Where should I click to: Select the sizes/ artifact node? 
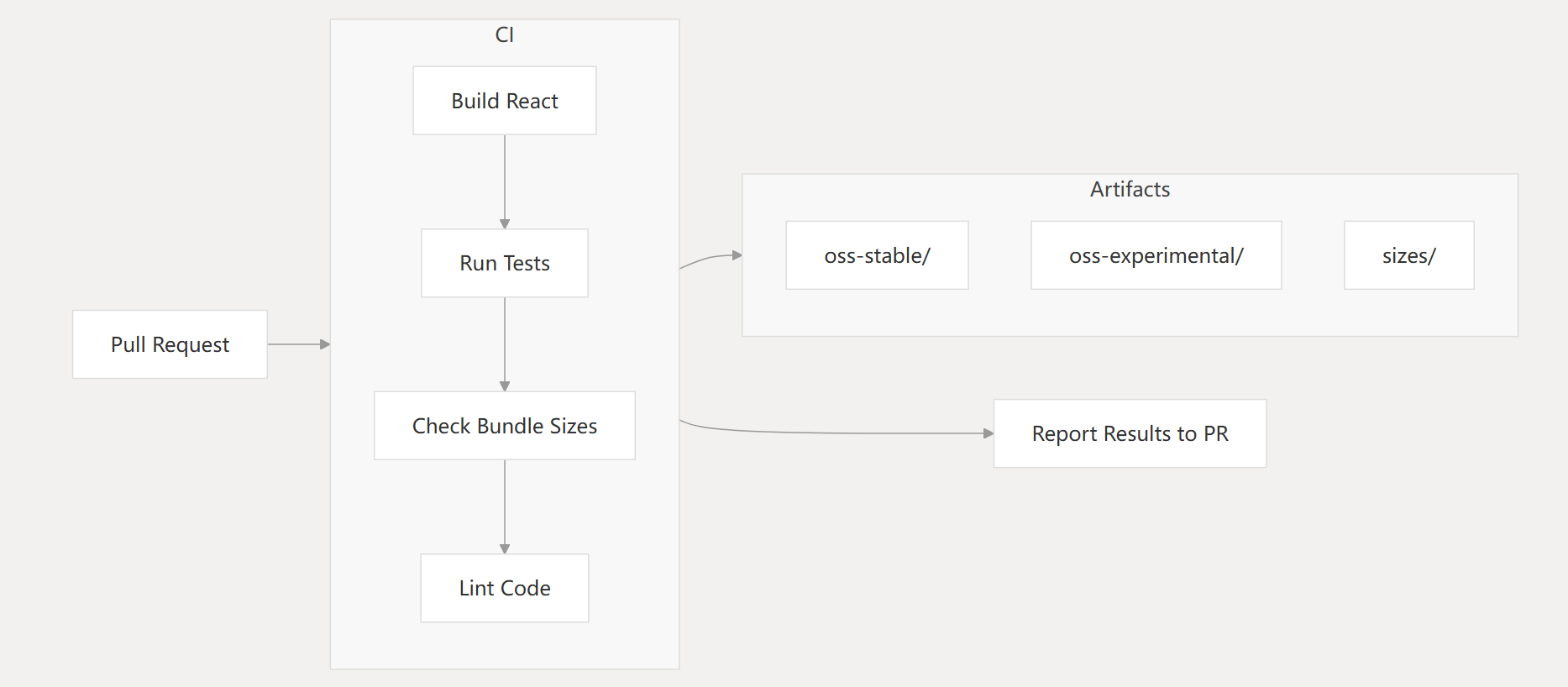(1408, 255)
